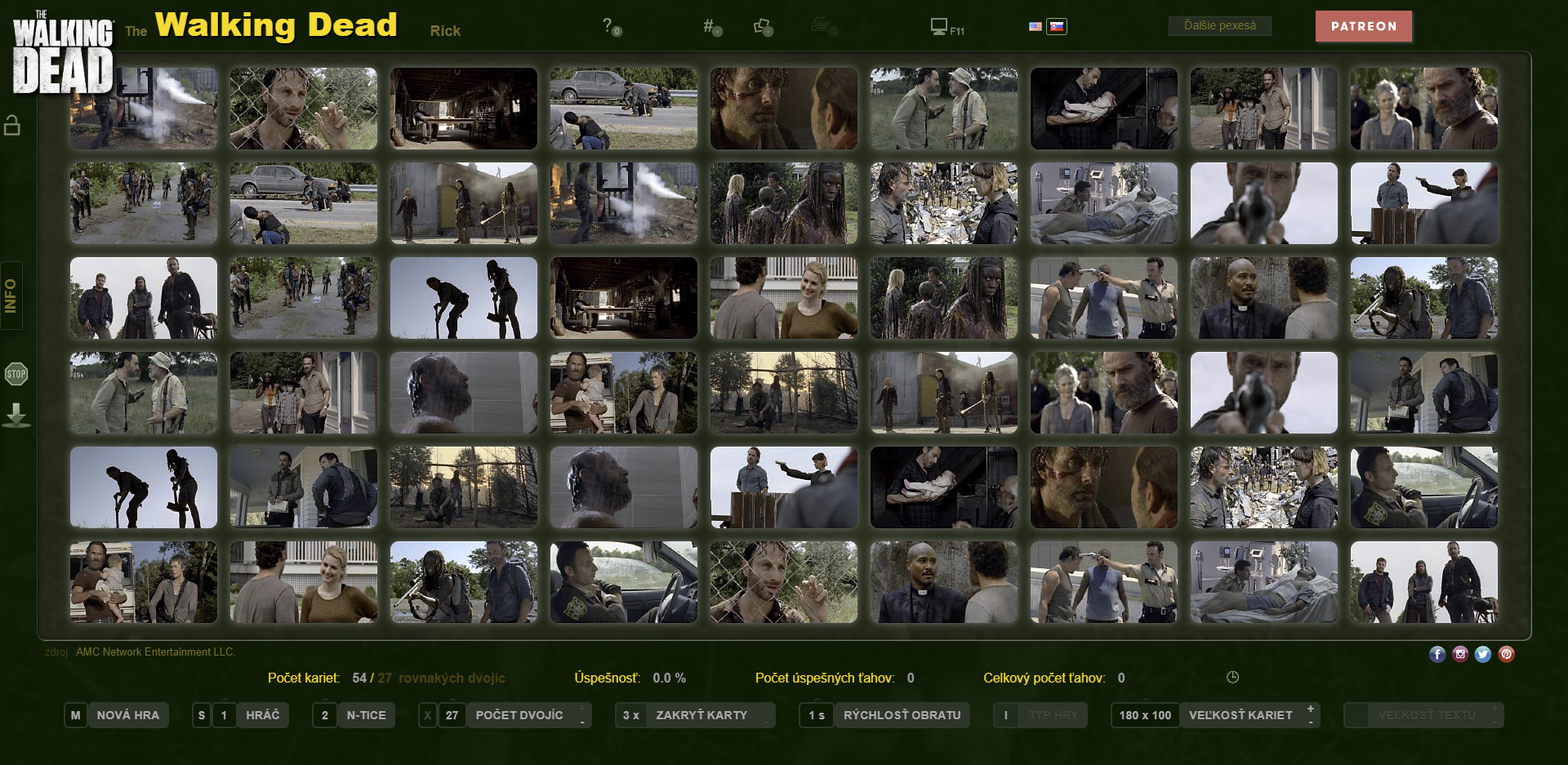This screenshot has height=765, width=1568.
Task: Open the vertical INFO side tab
Action: coord(11,296)
